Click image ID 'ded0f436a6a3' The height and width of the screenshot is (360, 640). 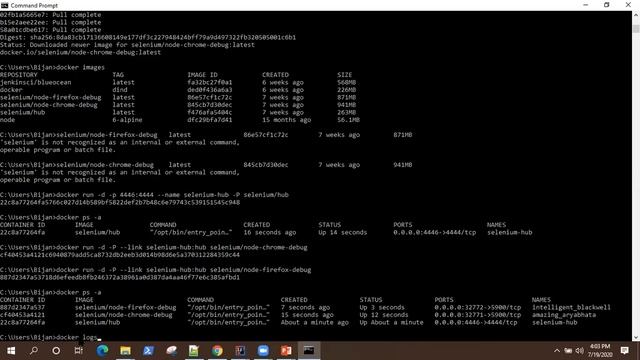tap(210, 90)
